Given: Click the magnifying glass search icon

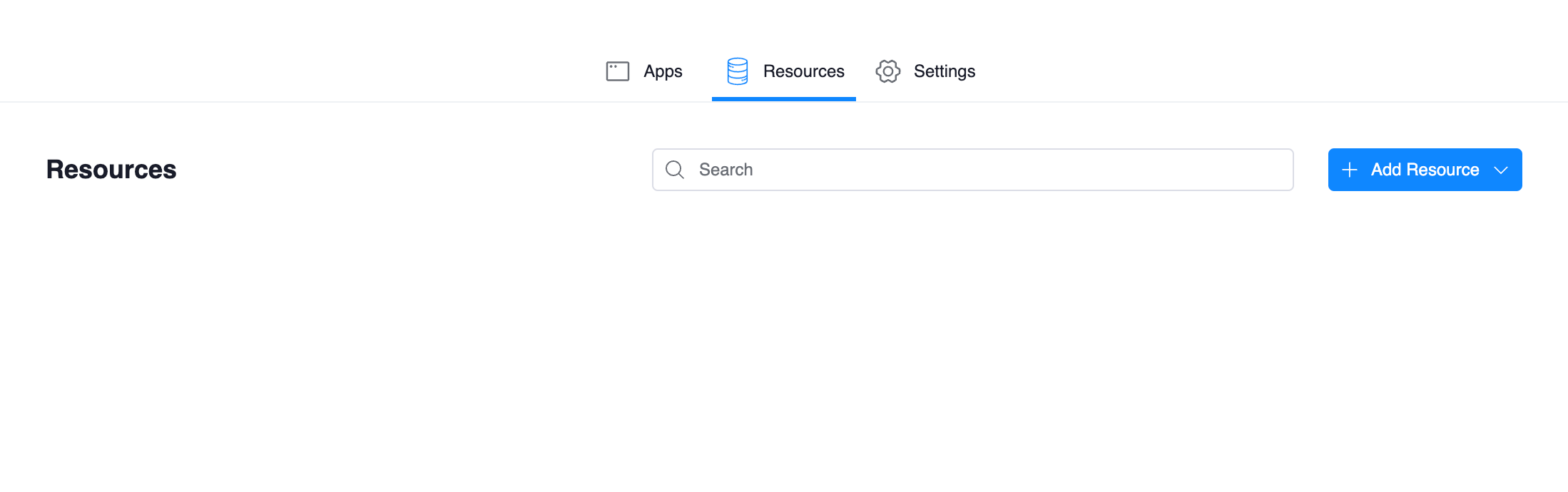Looking at the screenshot, I should coord(675,170).
